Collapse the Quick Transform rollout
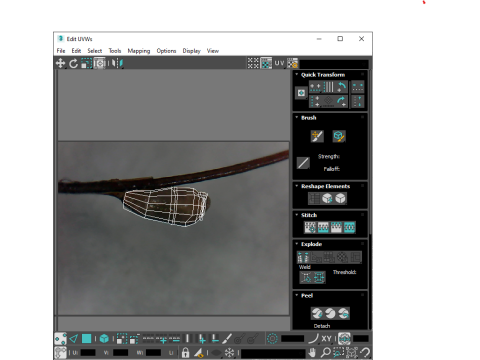The image size is (480, 360). (296, 74)
